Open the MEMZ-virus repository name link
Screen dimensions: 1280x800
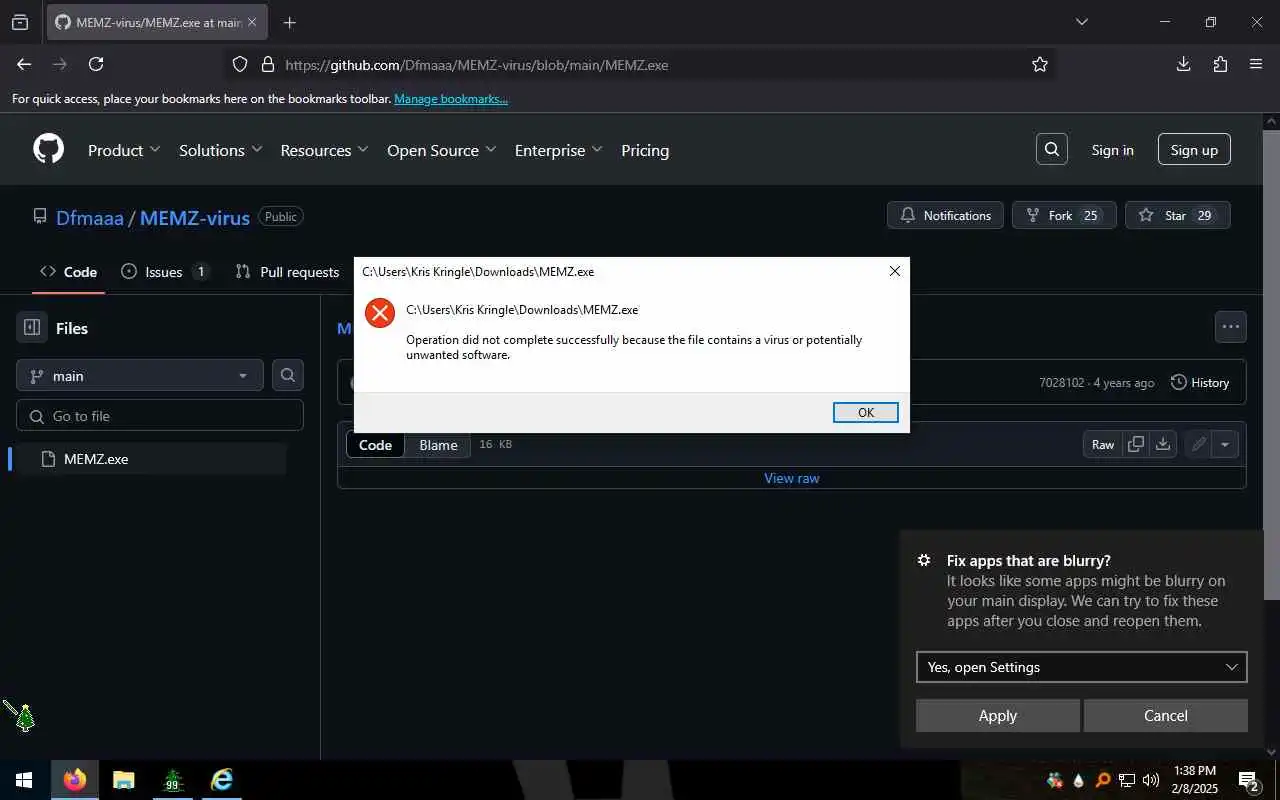click(195, 217)
